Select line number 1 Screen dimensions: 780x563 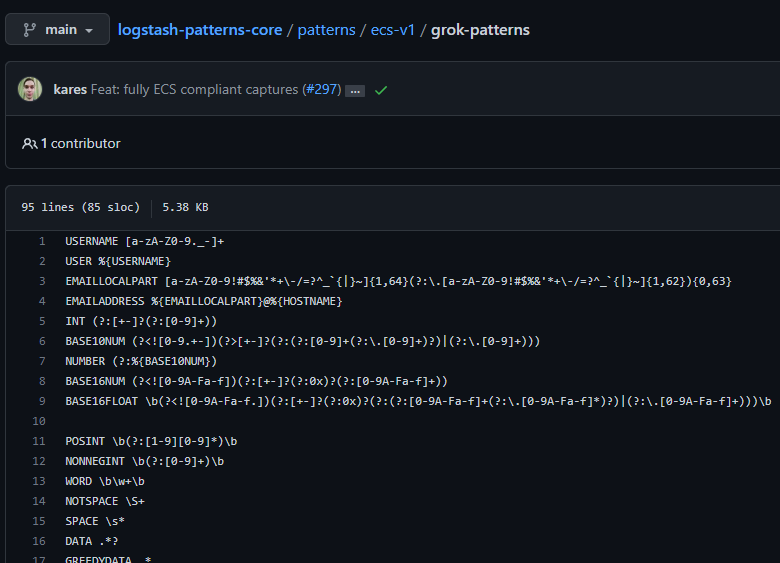click(41, 241)
